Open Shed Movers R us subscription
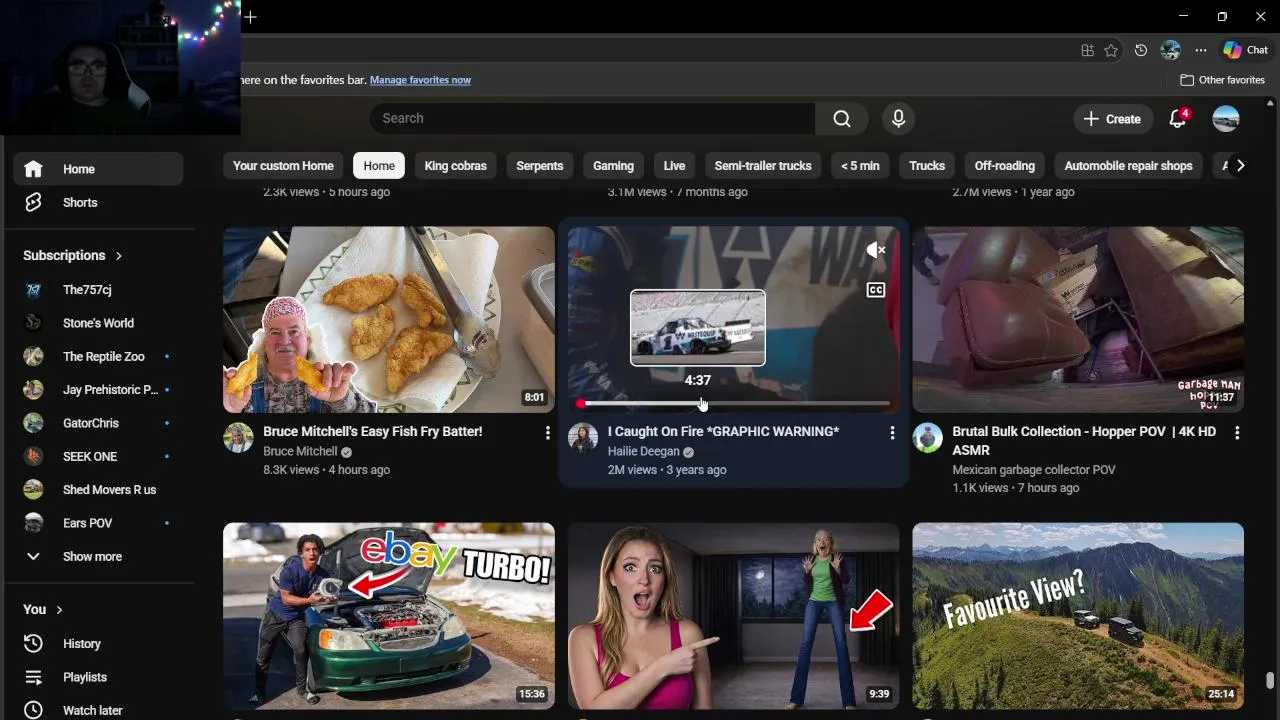Viewport: 1280px width, 720px height. coord(98,490)
